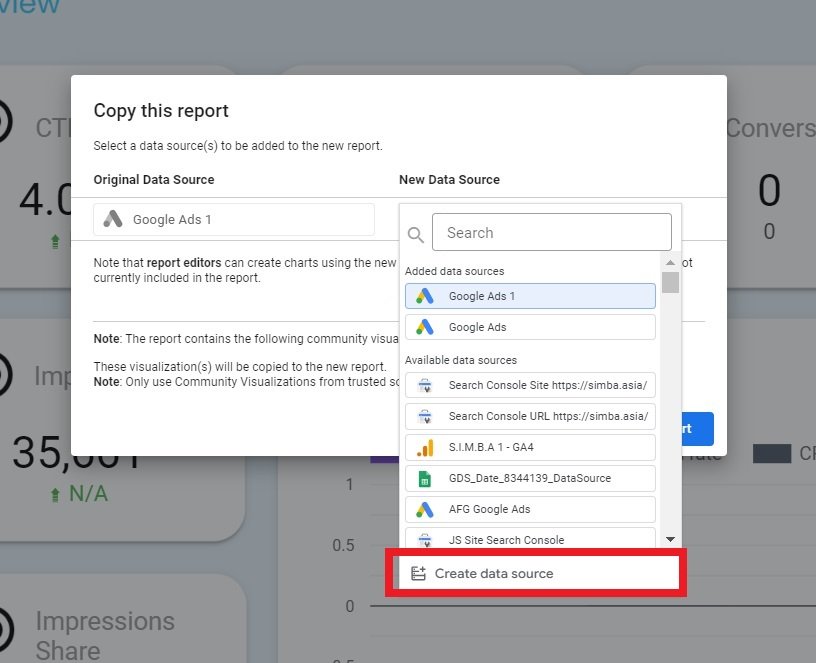This screenshot has height=663, width=816.
Task: Focus the Search input field
Action: (551, 233)
